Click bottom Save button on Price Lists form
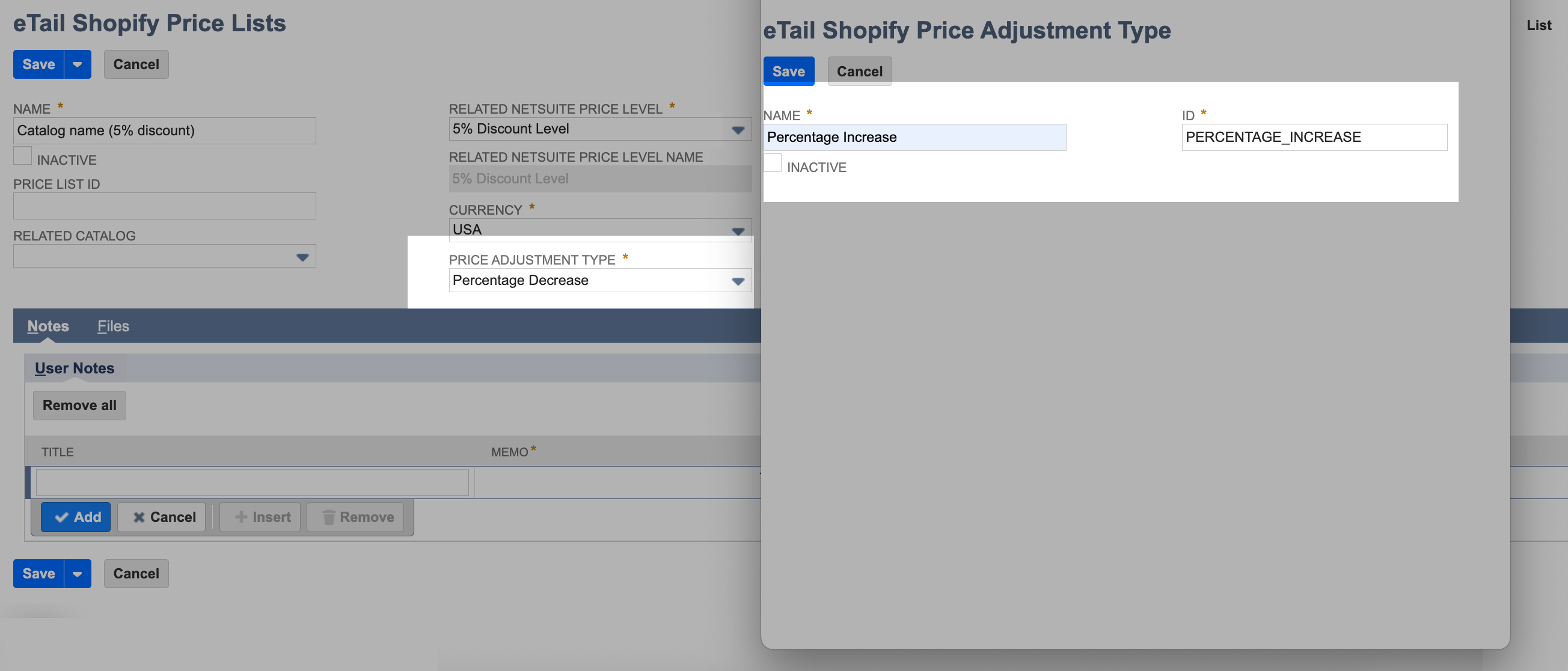The image size is (1568, 671). pyautogui.click(x=38, y=573)
